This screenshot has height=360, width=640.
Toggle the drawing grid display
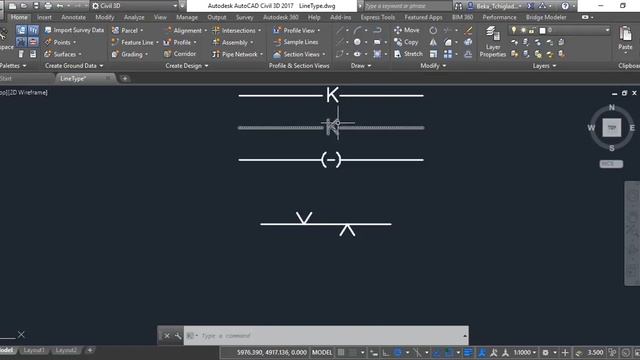(x=341, y=353)
